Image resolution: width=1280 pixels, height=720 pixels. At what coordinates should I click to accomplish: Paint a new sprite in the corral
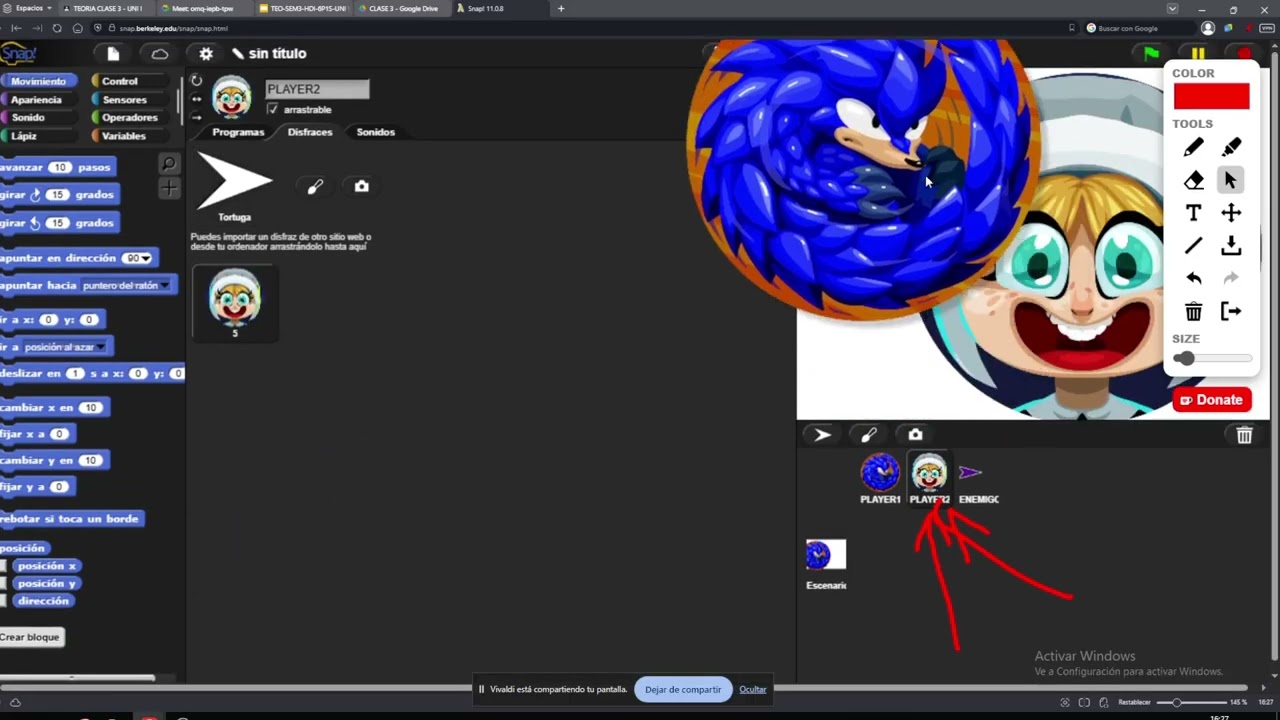tap(868, 434)
